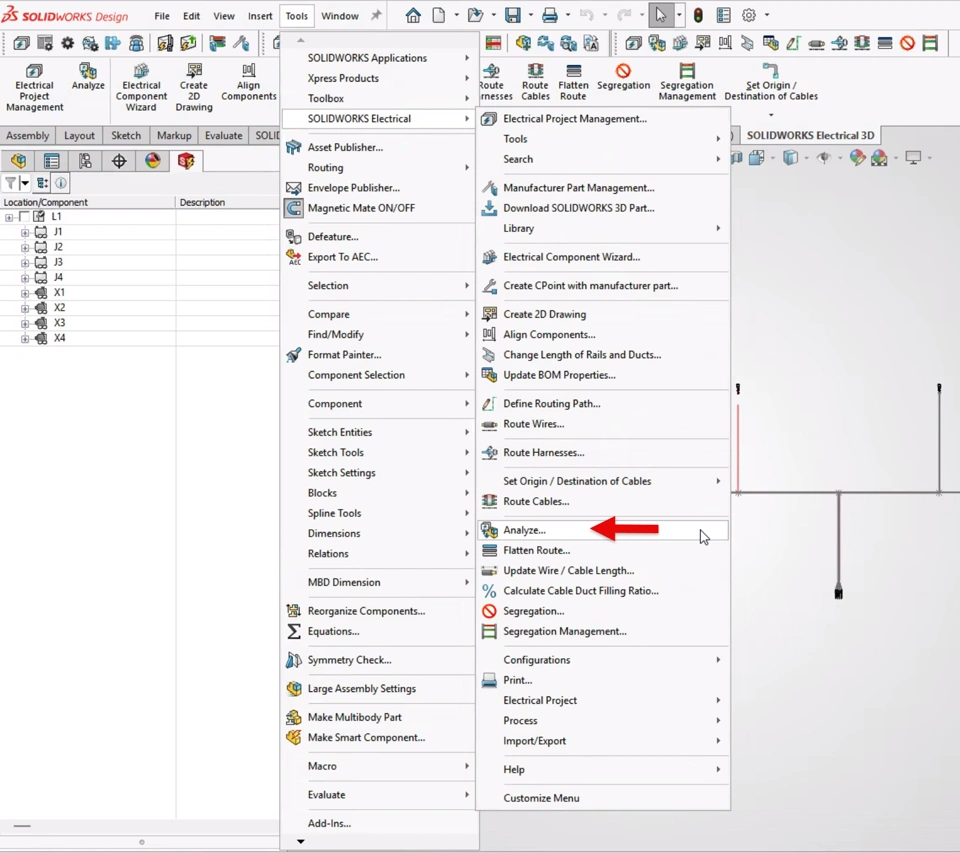Toggle the L1 checkbox in the tree
The image size is (960, 853).
24,216
